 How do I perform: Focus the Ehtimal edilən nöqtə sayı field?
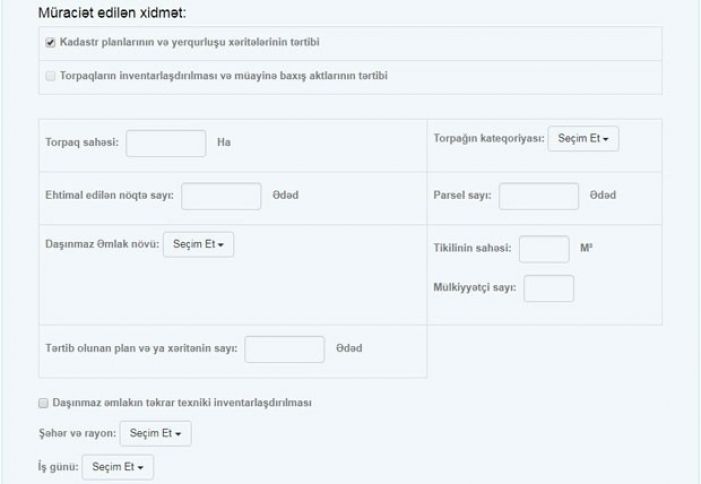221,196
